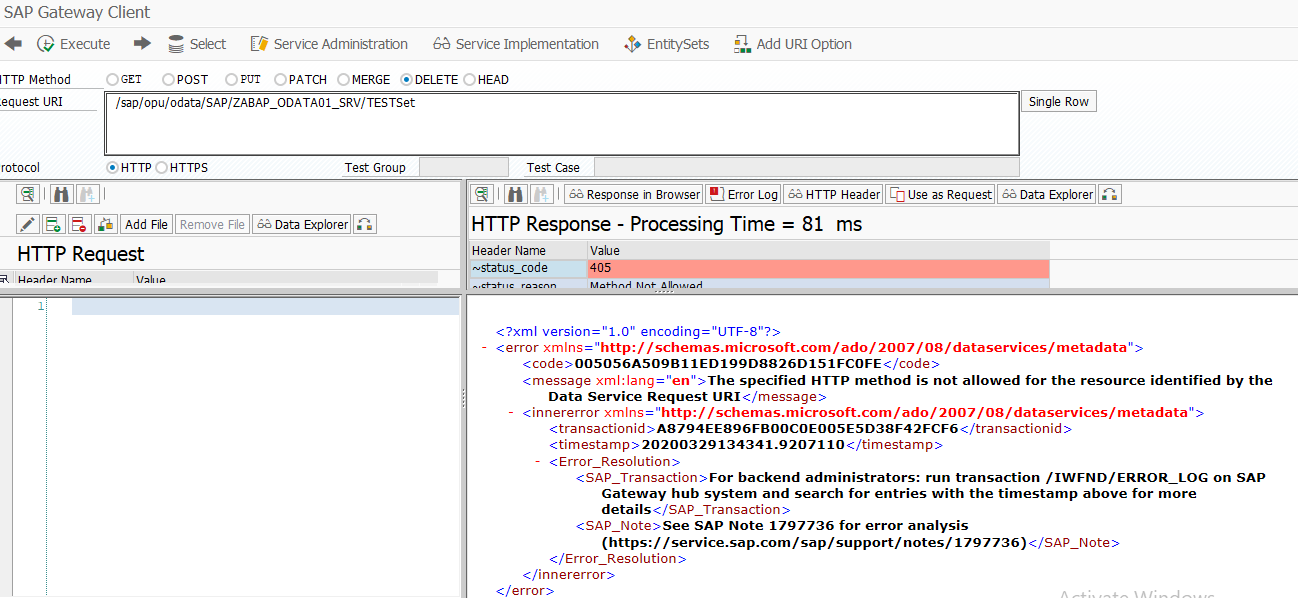The image size is (1298, 598).
Task: Click the pencil edit icon in request toolbar
Action: (28, 224)
